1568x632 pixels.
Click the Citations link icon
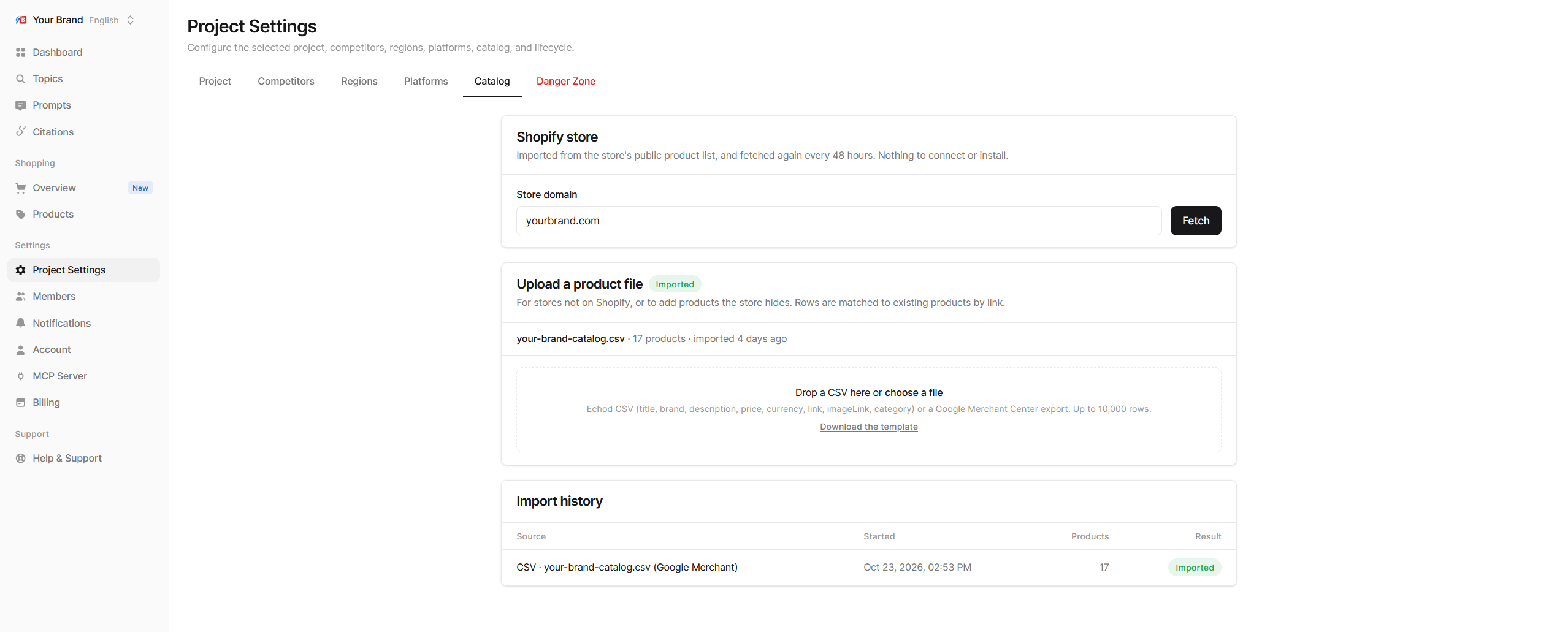click(x=21, y=131)
